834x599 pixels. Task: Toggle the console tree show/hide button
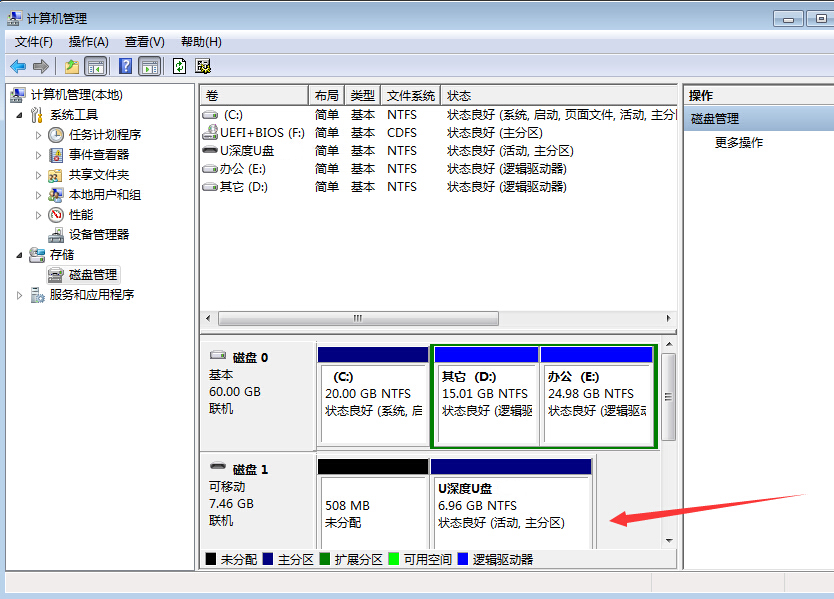[96, 66]
